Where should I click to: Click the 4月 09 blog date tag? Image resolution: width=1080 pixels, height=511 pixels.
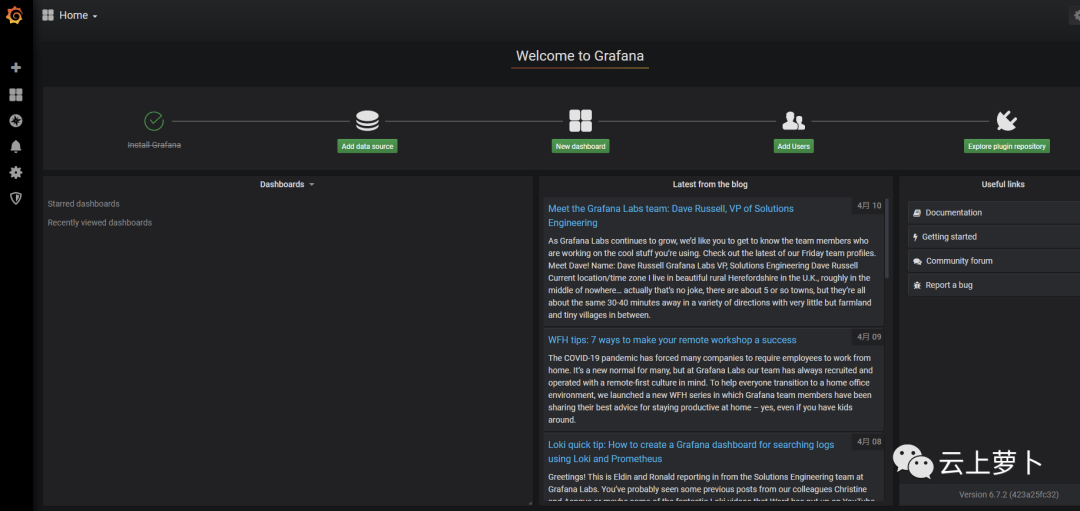pos(869,337)
